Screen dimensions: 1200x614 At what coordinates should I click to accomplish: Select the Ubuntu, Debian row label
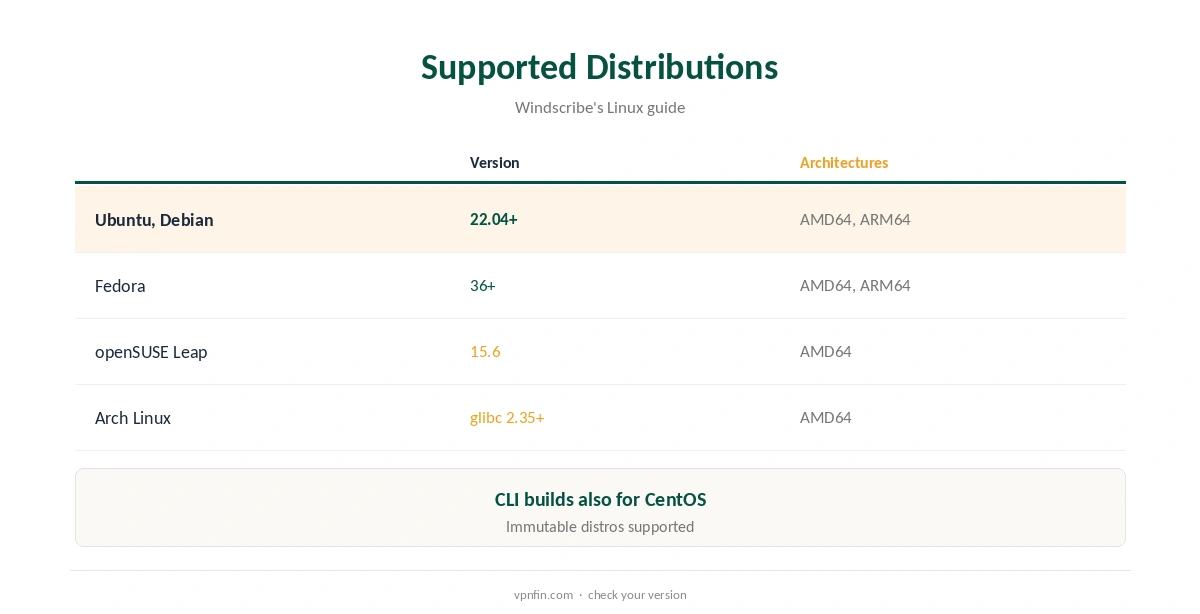click(154, 220)
